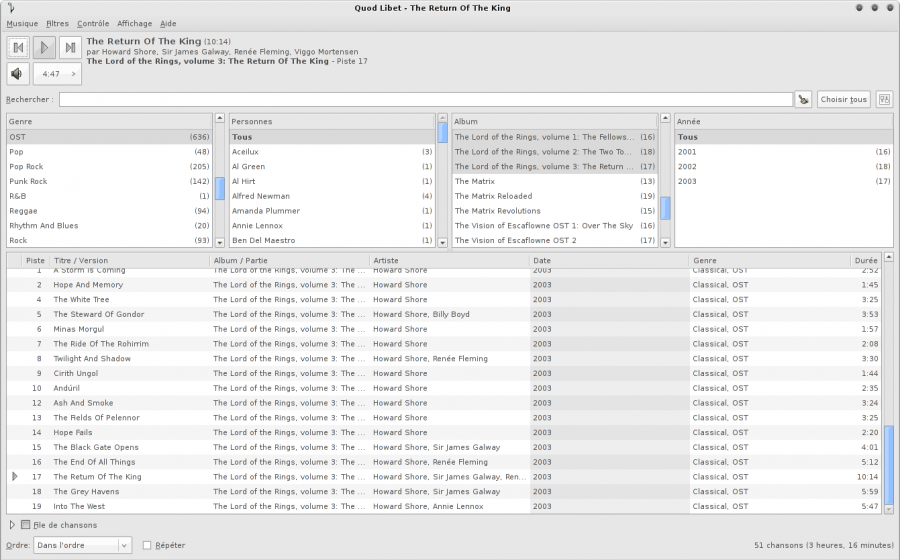
Task: Click the Genre pane scrollbar thumb
Action: click(x=219, y=189)
